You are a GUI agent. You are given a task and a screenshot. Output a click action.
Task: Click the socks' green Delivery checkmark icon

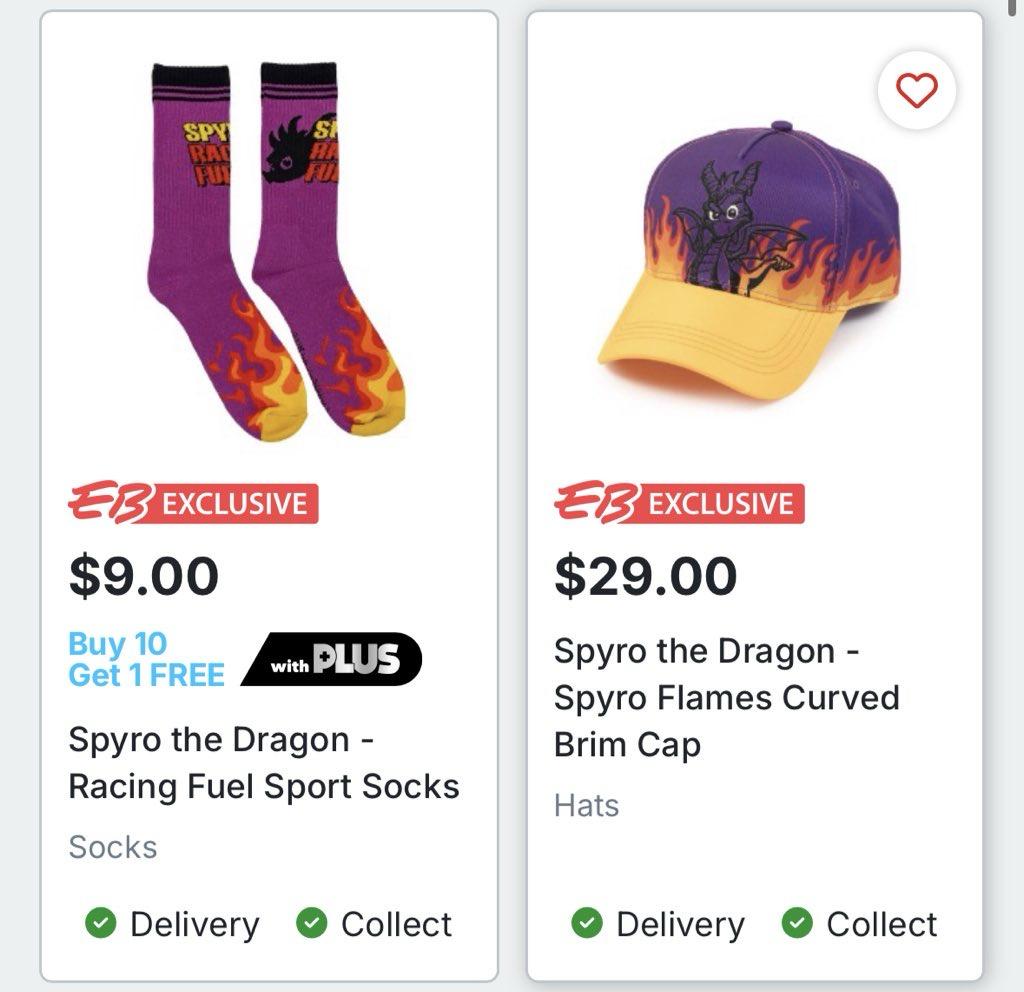tap(100, 924)
